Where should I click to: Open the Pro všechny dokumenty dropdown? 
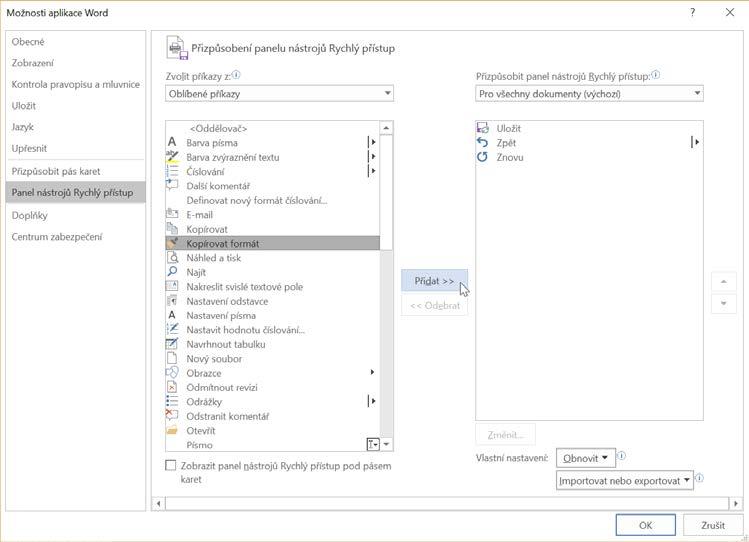click(589, 94)
